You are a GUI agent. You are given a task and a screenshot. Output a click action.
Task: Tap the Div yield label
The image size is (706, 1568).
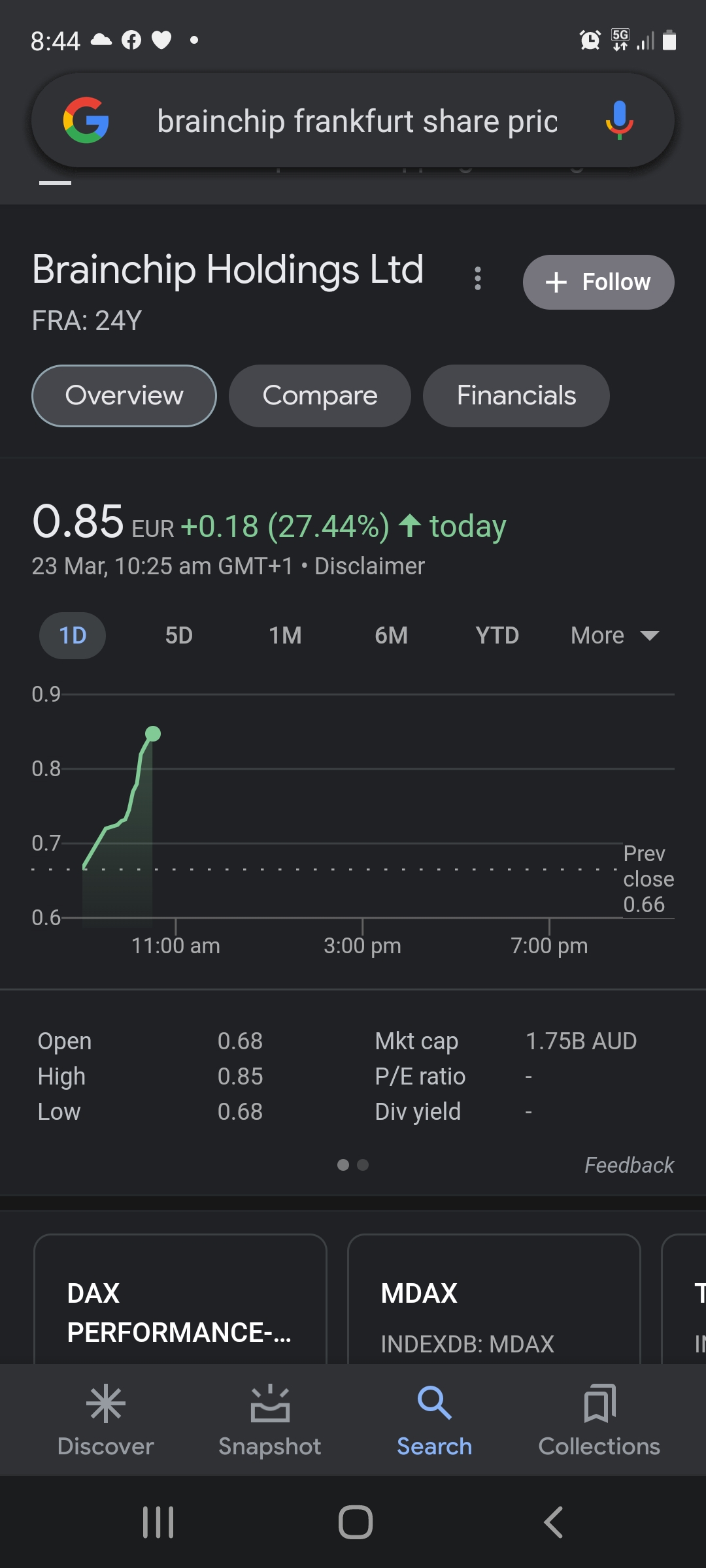[418, 1111]
